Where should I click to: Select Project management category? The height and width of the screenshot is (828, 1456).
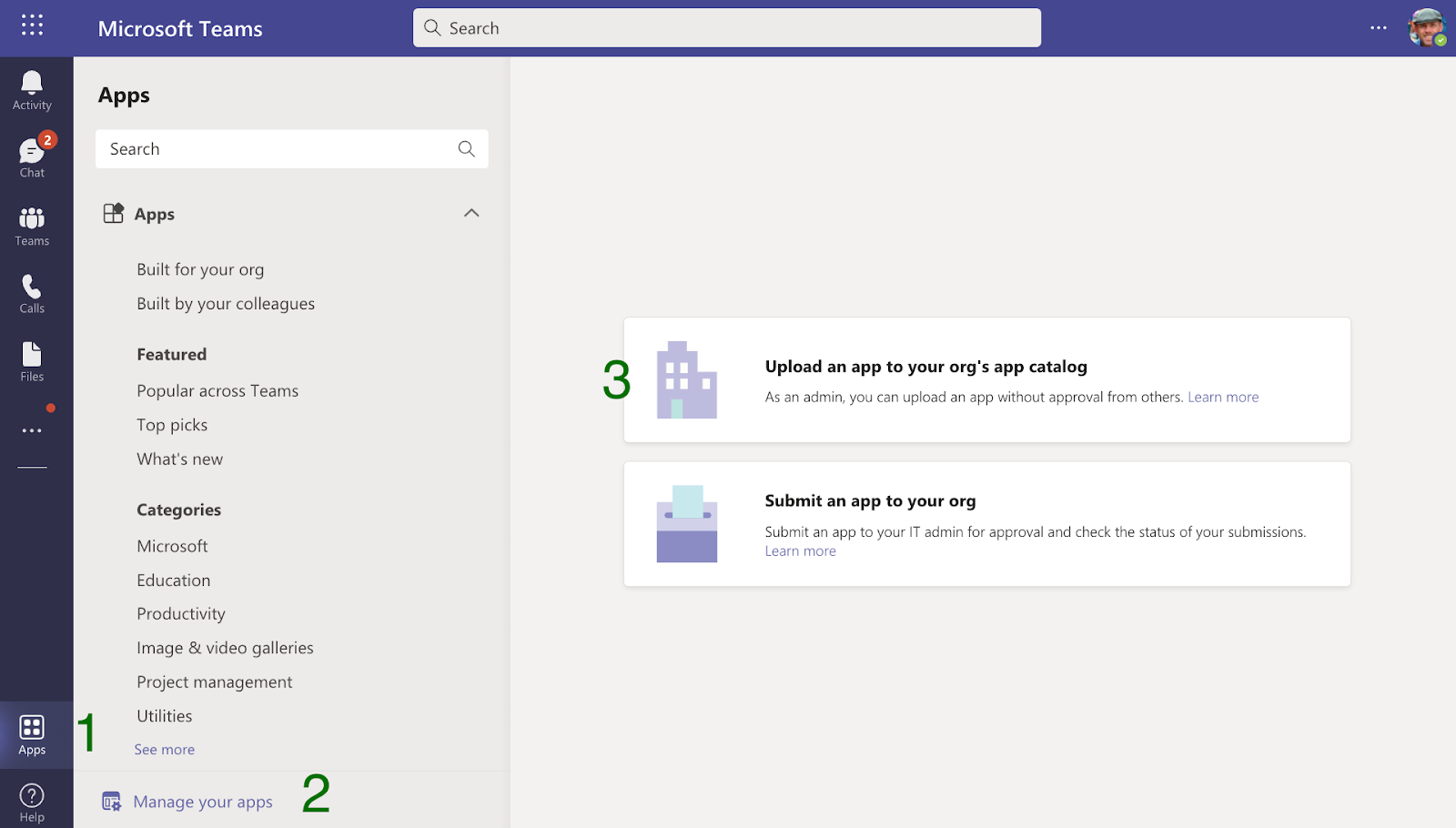(x=215, y=682)
